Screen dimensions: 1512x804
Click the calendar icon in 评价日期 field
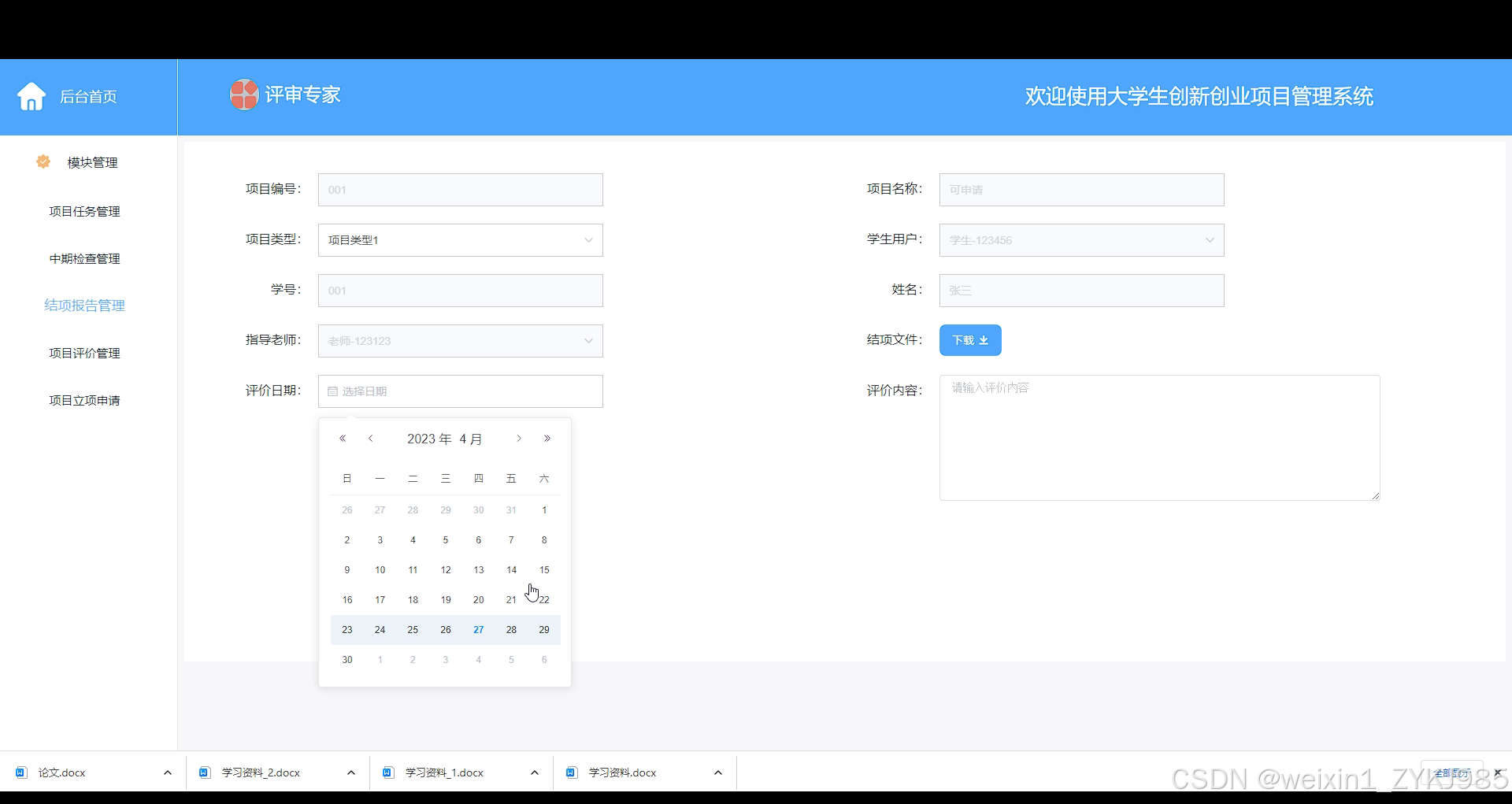(332, 391)
